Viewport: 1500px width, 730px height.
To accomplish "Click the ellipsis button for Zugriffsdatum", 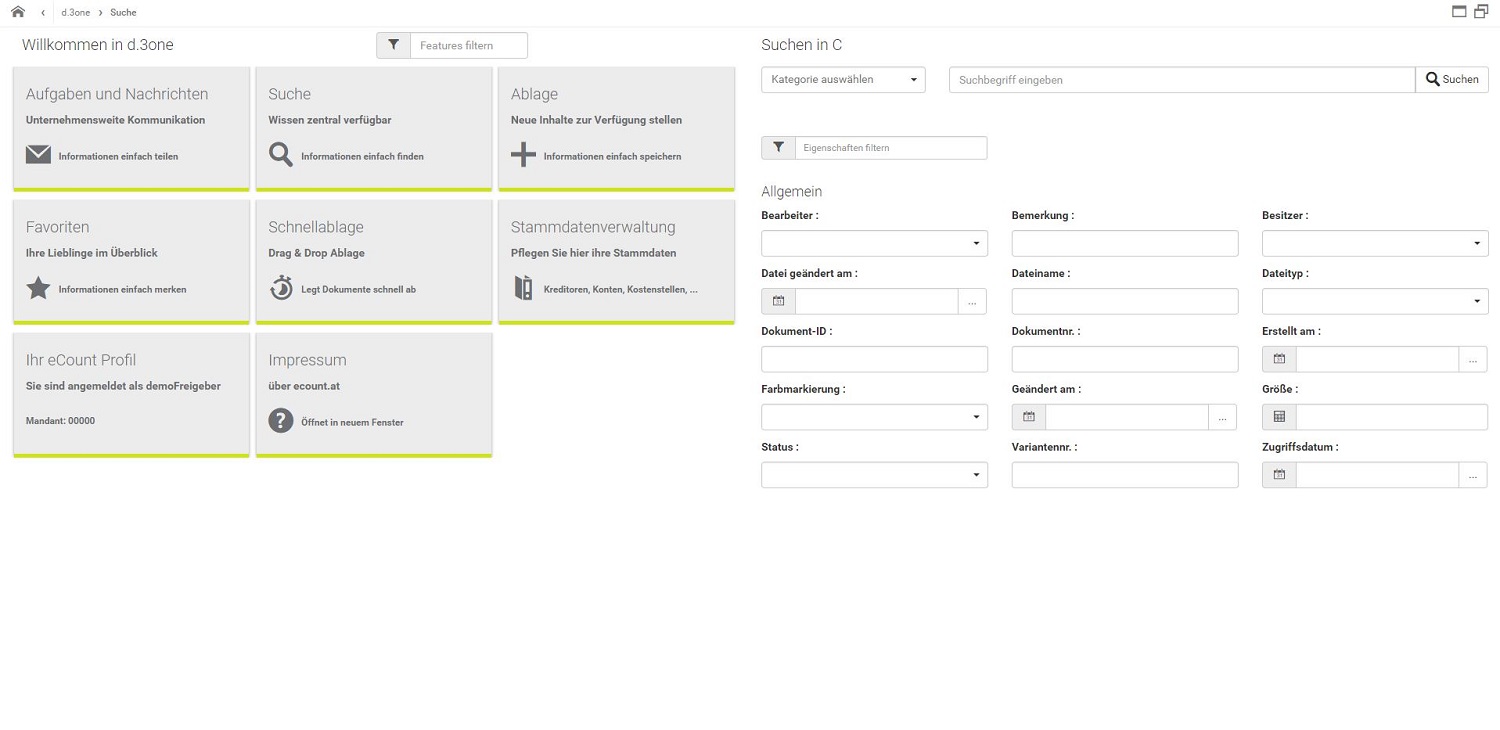I will (1473, 475).
